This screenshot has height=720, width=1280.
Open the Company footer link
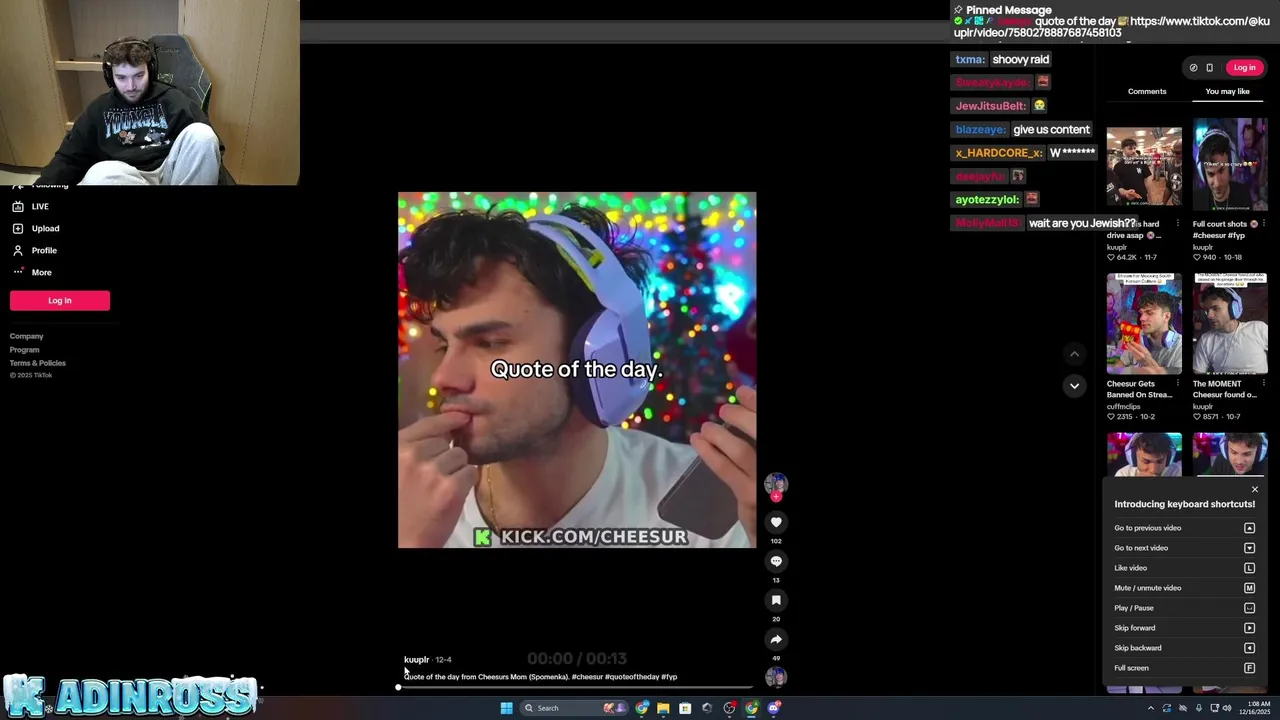[27, 336]
